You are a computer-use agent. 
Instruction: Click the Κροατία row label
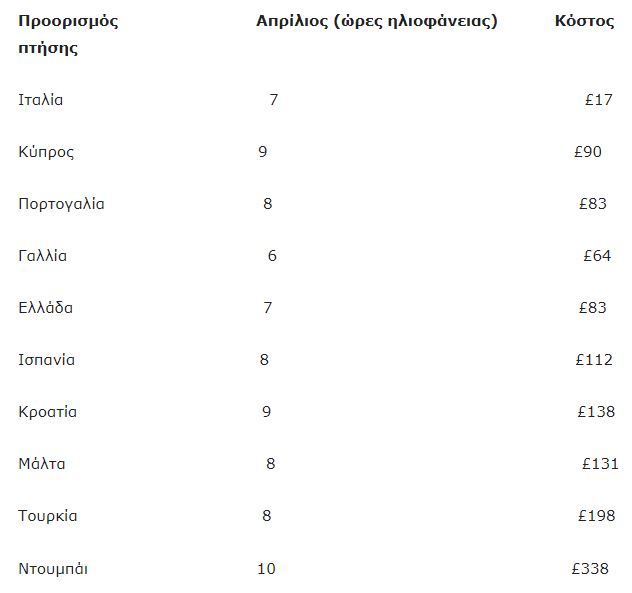pos(48,412)
